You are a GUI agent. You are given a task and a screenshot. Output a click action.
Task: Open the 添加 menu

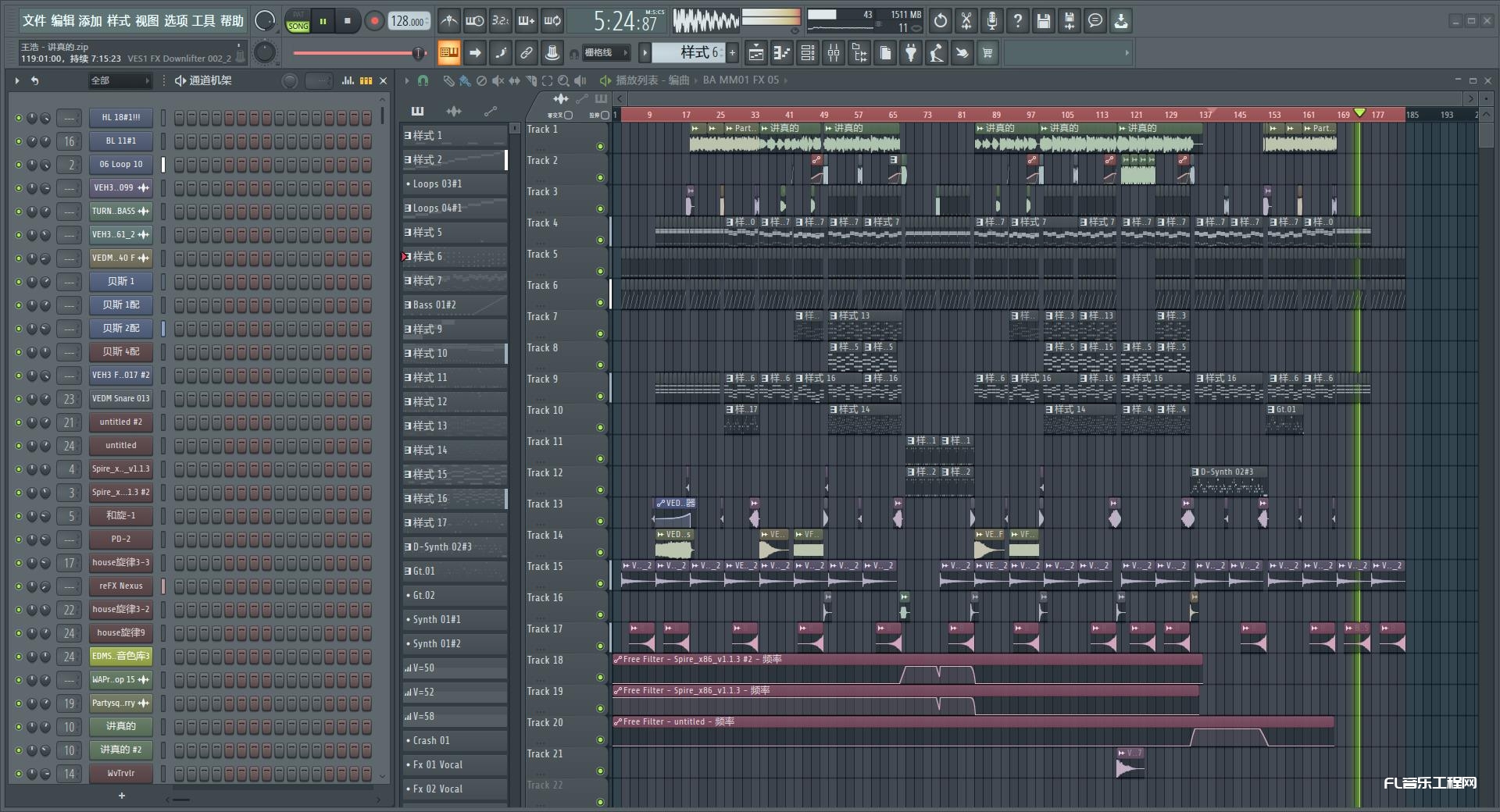click(91, 21)
